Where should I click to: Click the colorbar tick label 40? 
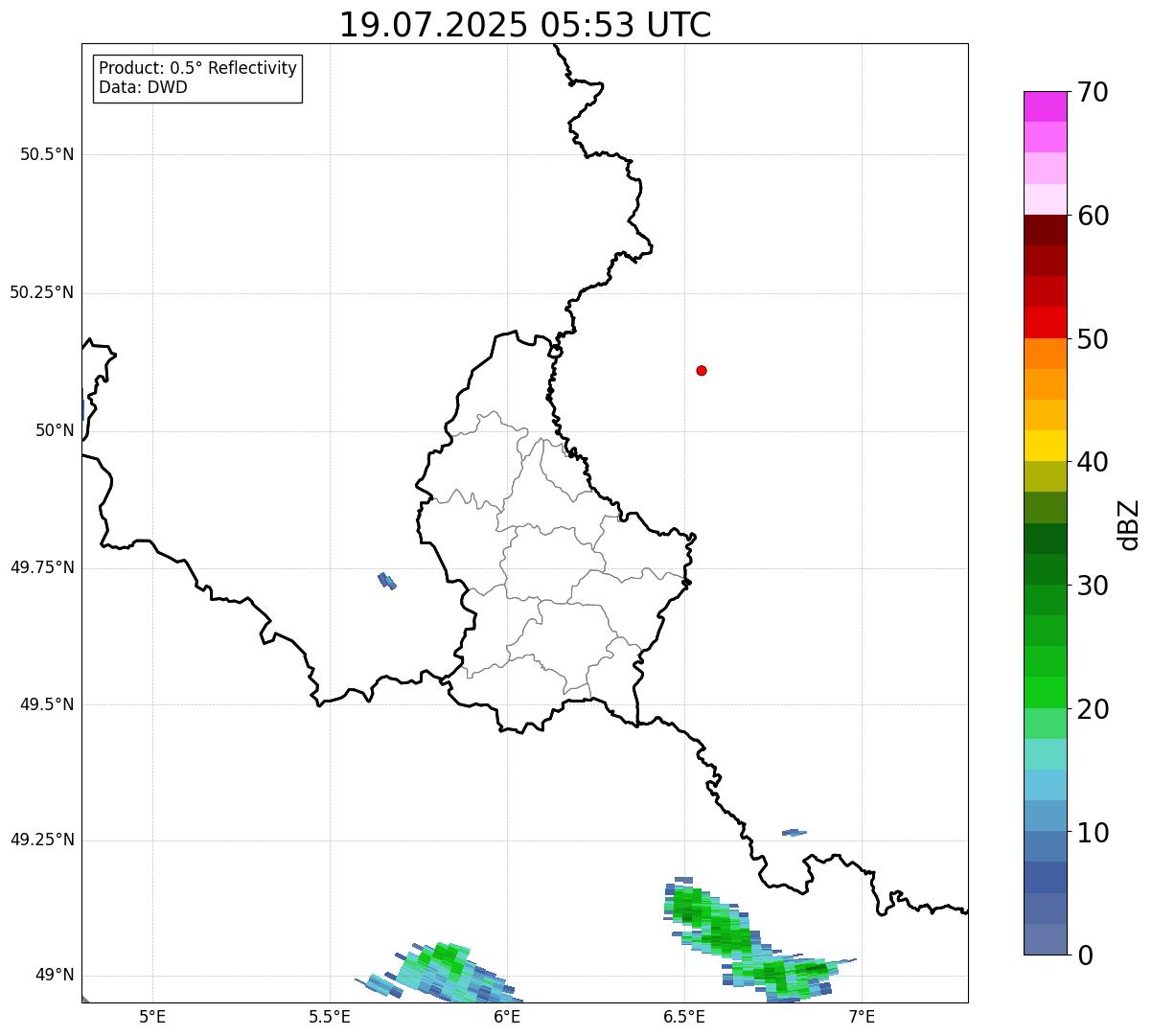click(x=1093, y=462)
